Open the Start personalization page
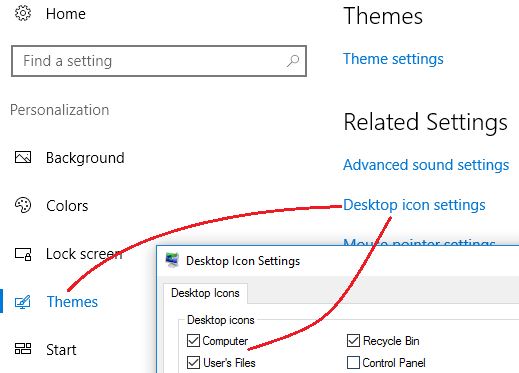 click(61, 350)
